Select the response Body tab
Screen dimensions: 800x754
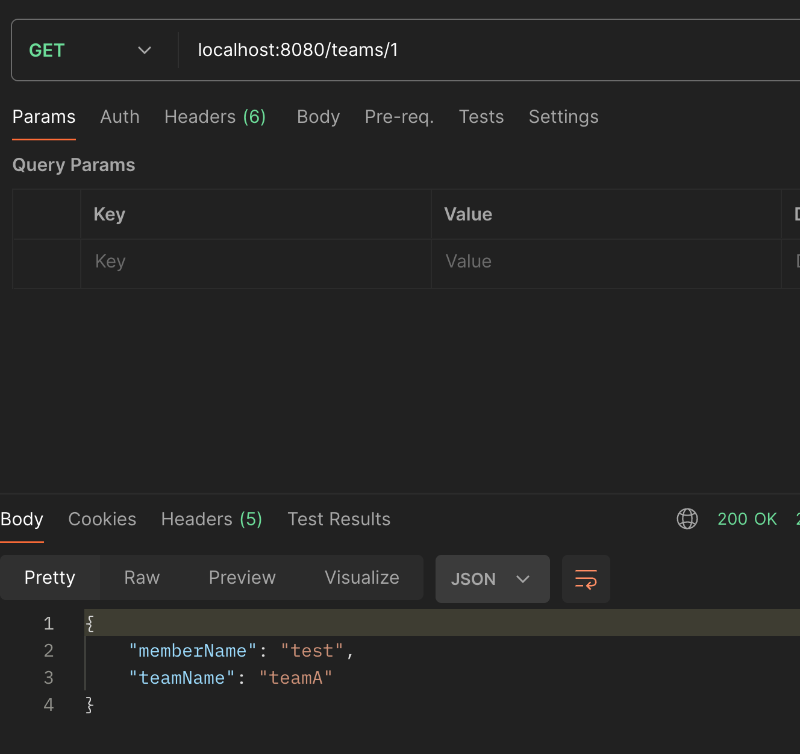(22, 519)
